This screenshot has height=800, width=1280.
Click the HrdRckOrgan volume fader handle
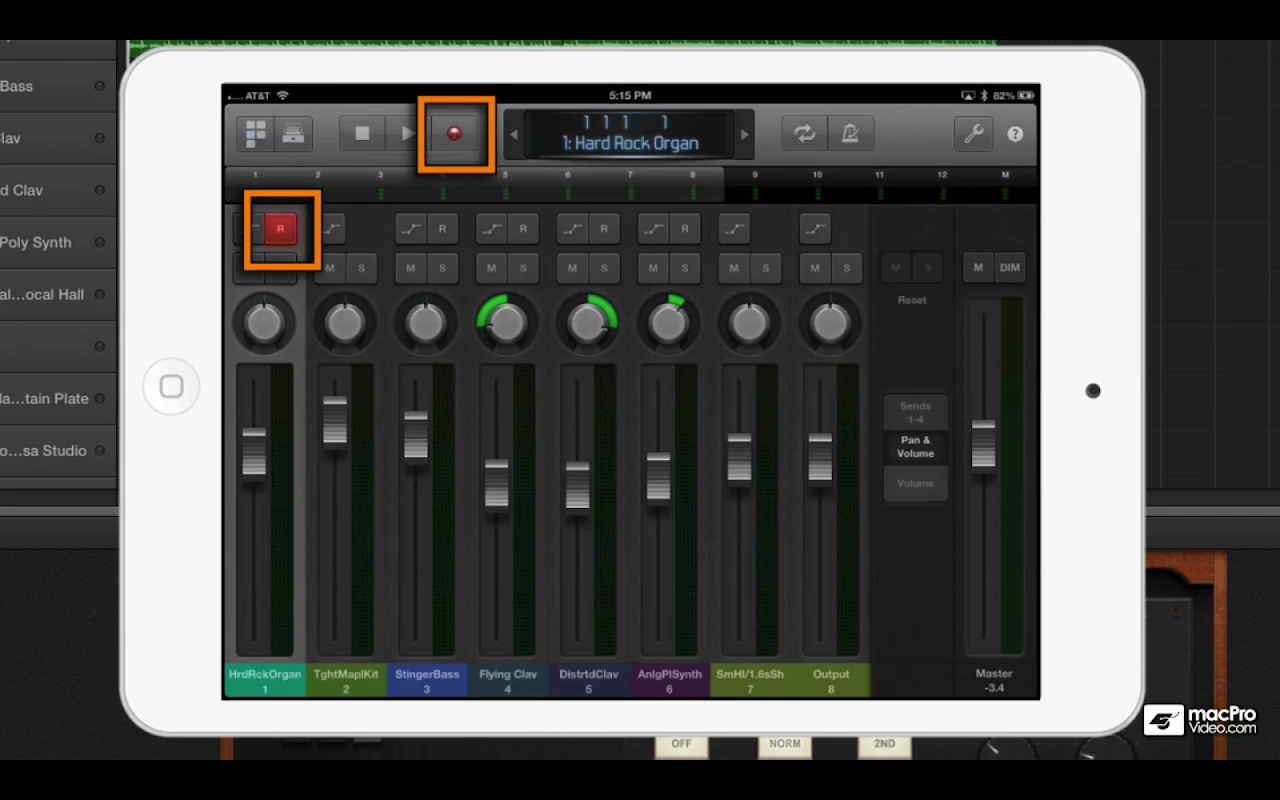pos(254,452)
